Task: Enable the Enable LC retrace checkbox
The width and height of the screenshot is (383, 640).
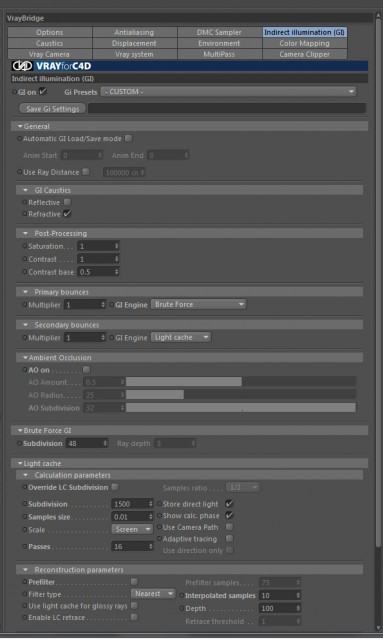Action: (x=134, y=617)
